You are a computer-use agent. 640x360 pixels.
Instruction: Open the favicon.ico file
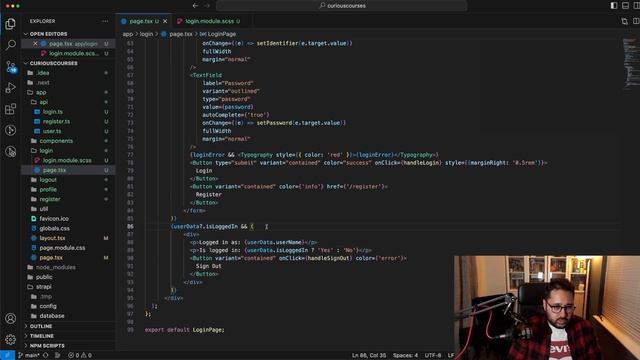coord(68,219)
